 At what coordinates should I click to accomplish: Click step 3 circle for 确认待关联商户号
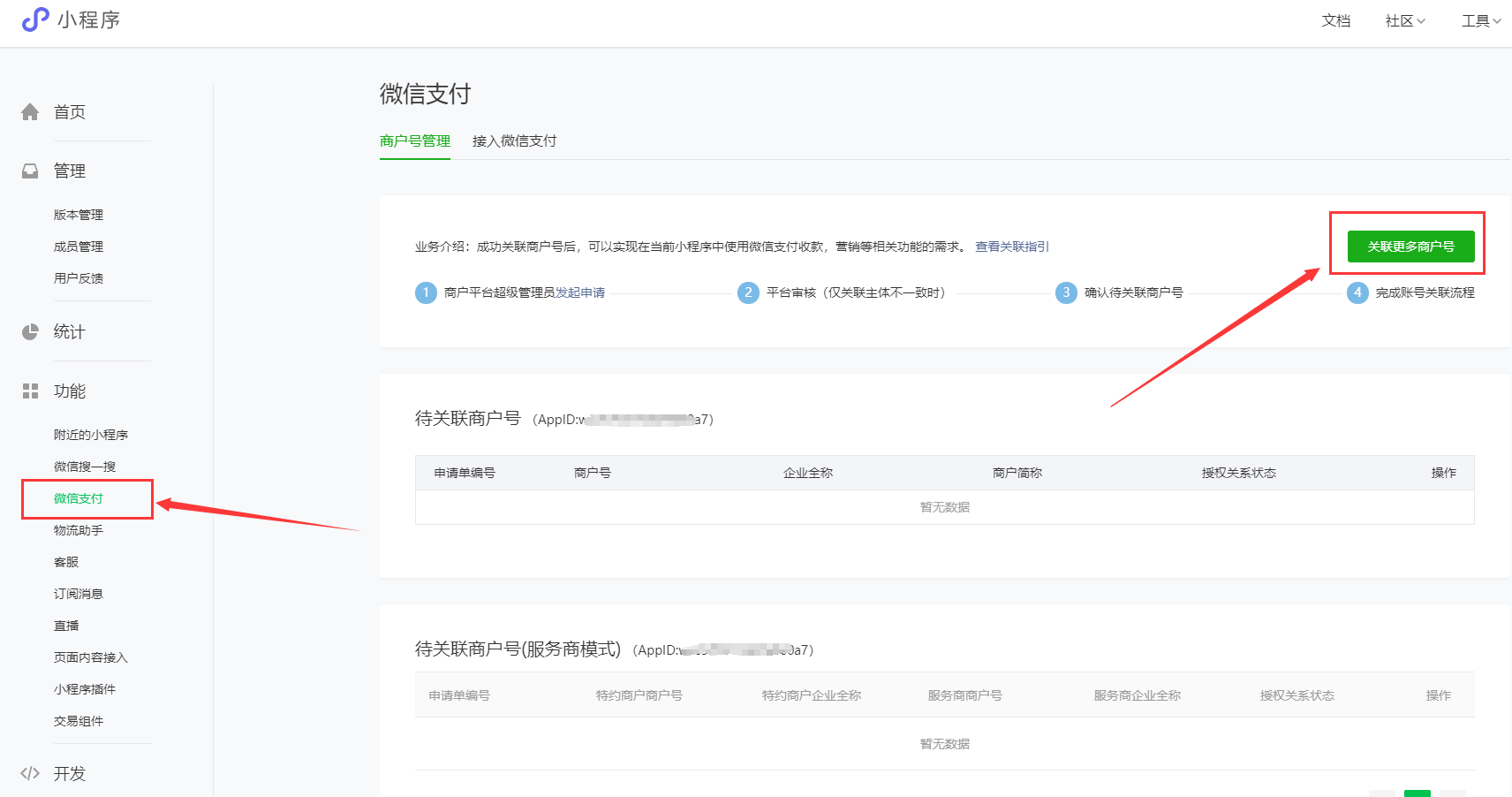1066,292
